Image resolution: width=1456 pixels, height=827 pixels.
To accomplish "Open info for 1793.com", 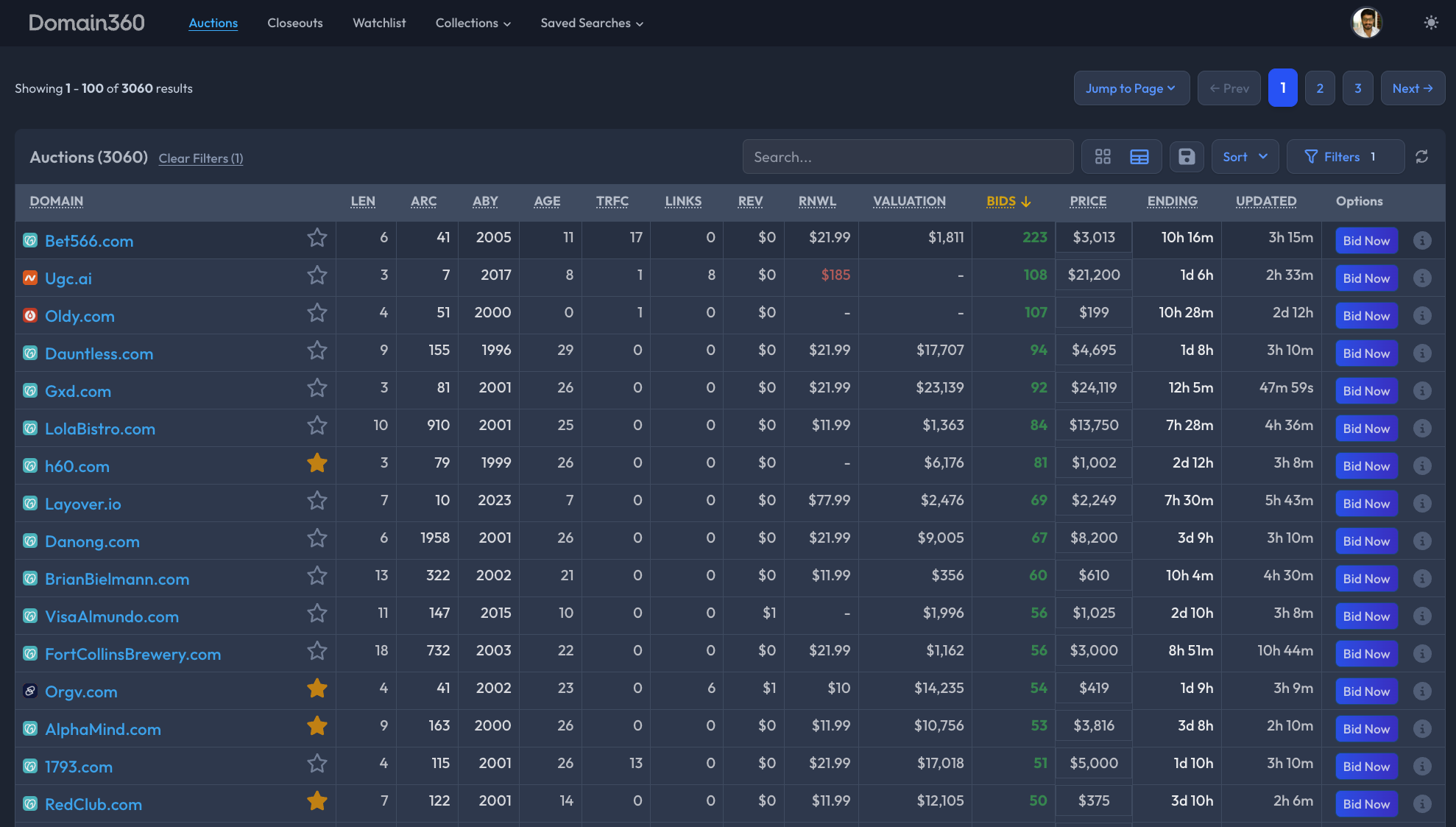I will (x=1422, y=767).
